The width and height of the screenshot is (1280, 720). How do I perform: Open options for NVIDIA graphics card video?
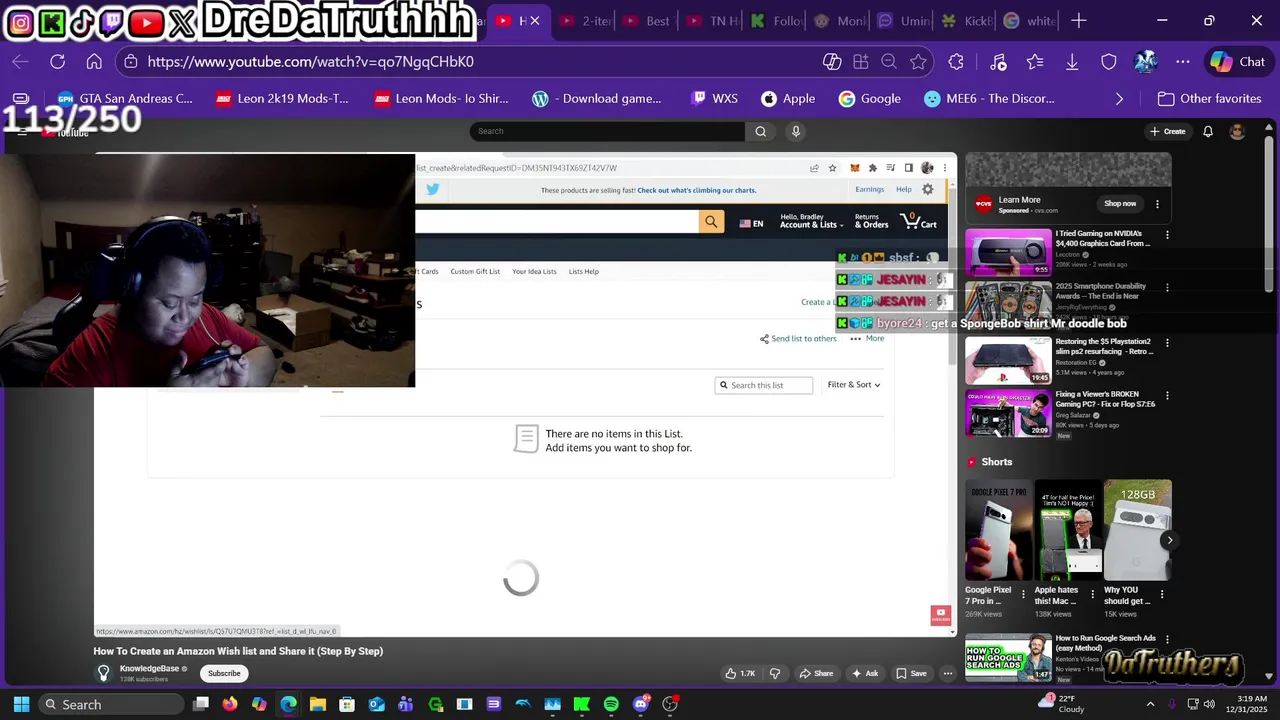point(1167,235)
